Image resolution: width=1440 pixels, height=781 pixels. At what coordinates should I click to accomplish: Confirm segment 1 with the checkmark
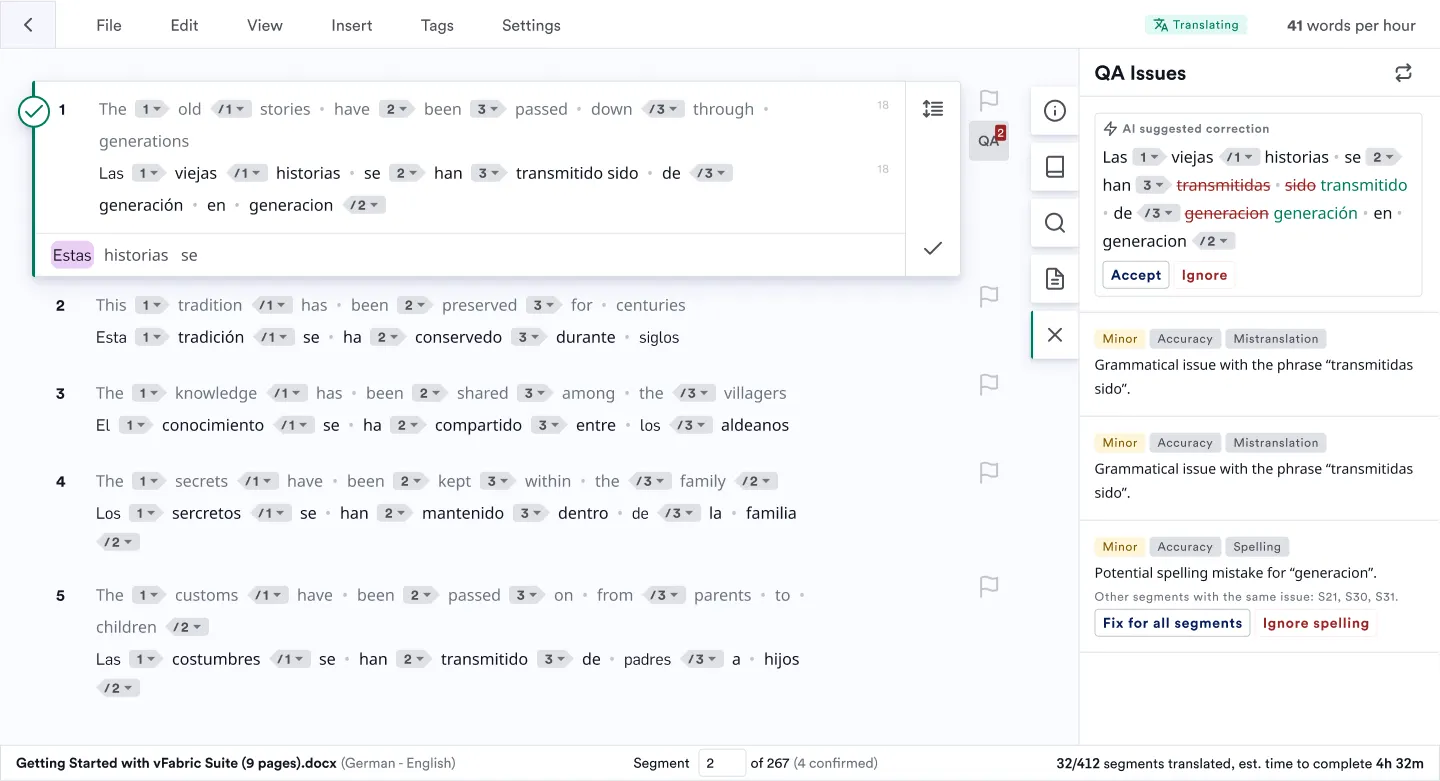pyautogui.click(x=931, y=248)
